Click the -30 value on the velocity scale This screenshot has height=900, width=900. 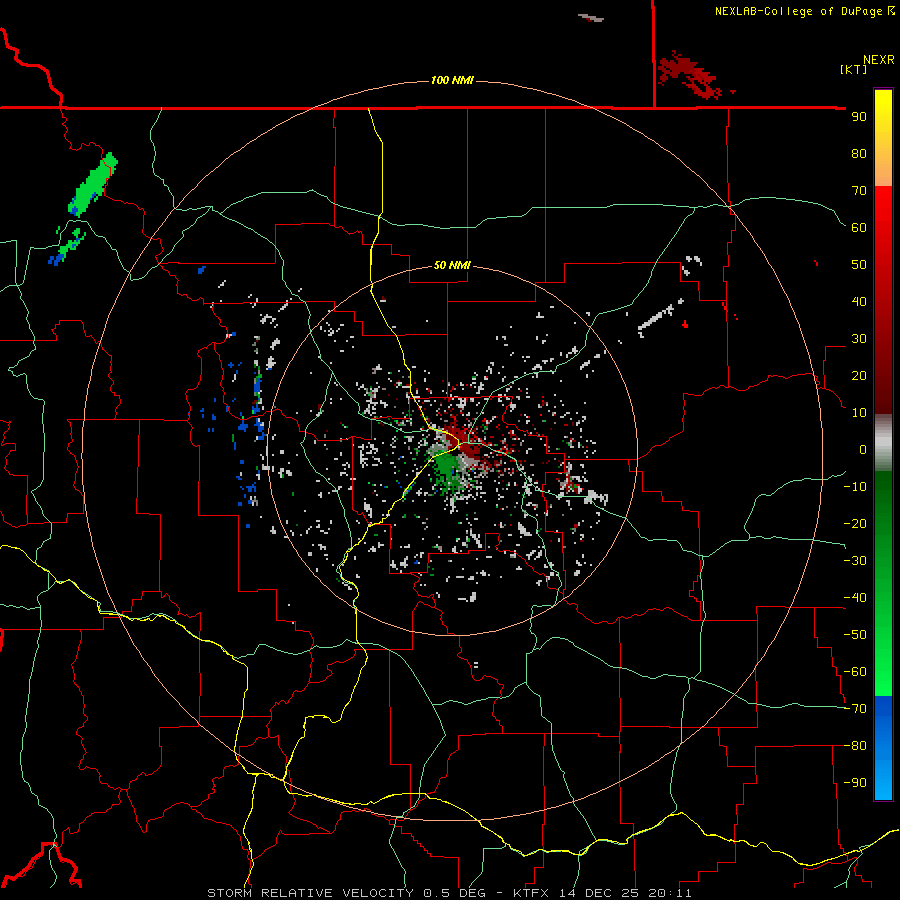[855, 561]
